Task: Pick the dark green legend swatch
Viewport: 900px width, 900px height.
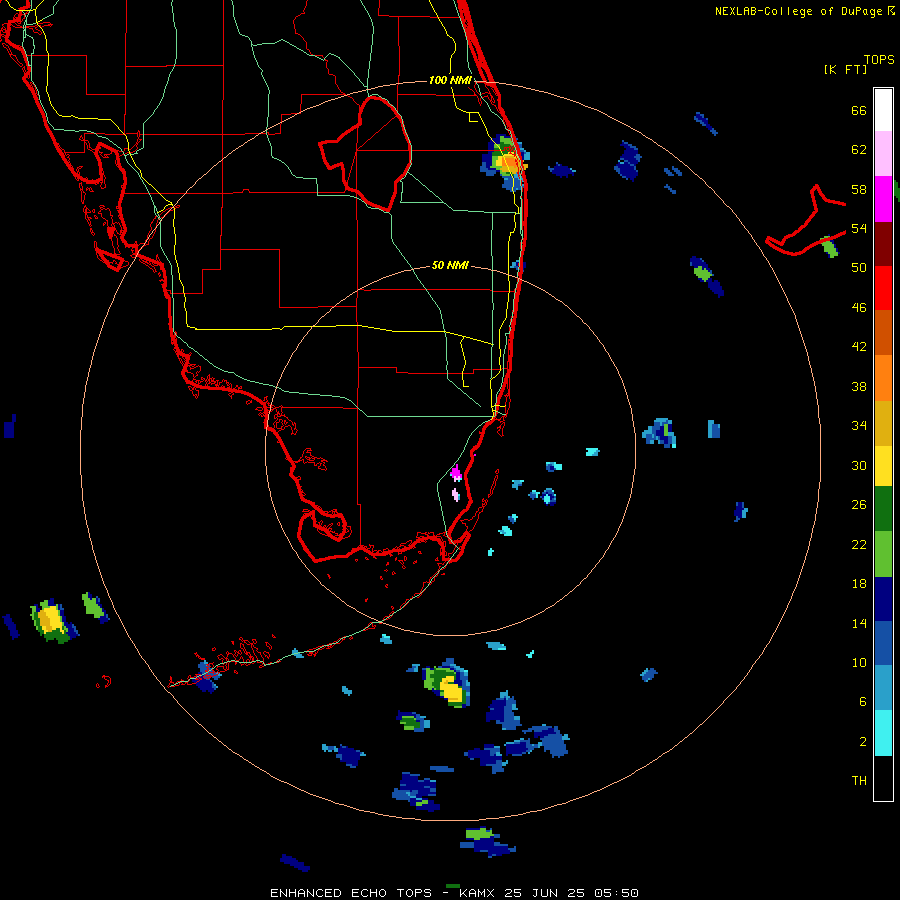Action: pos(883,509)
